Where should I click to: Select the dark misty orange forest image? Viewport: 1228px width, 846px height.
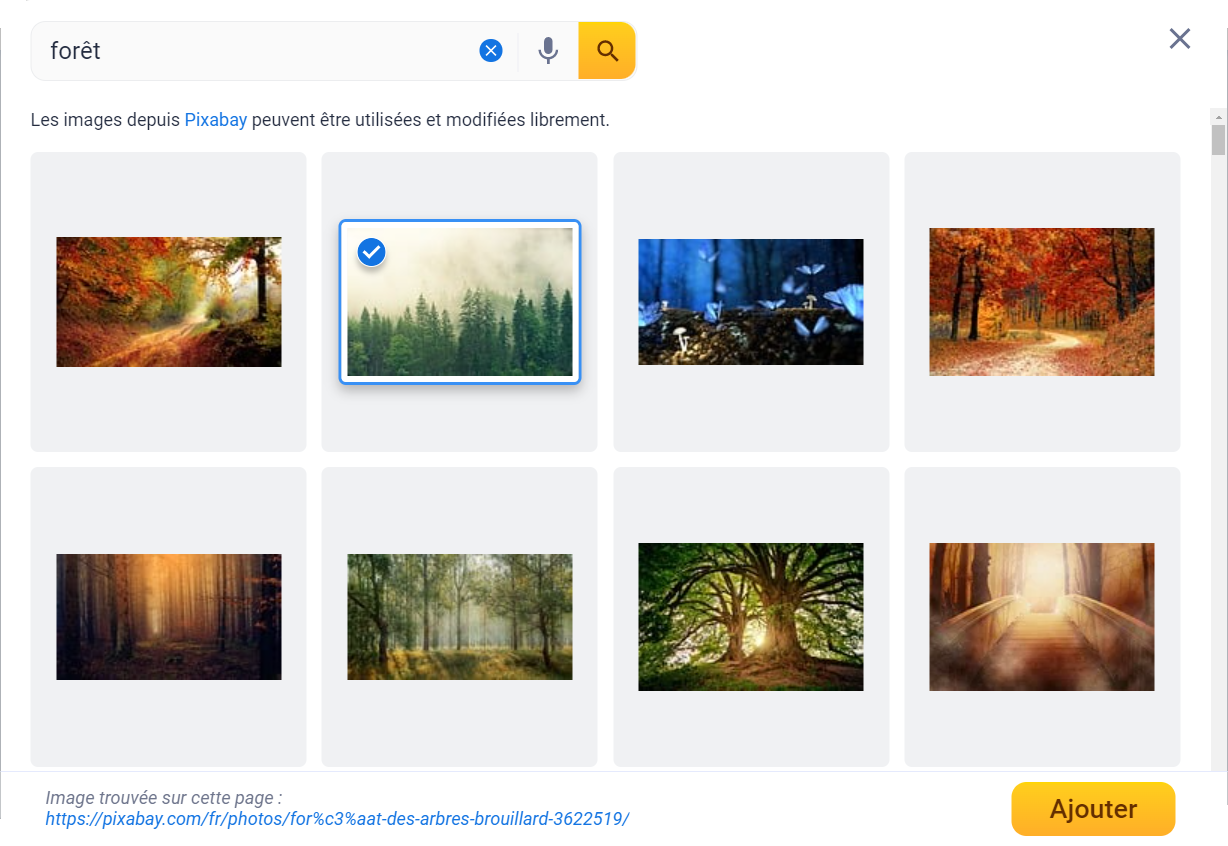click(168, 617)
